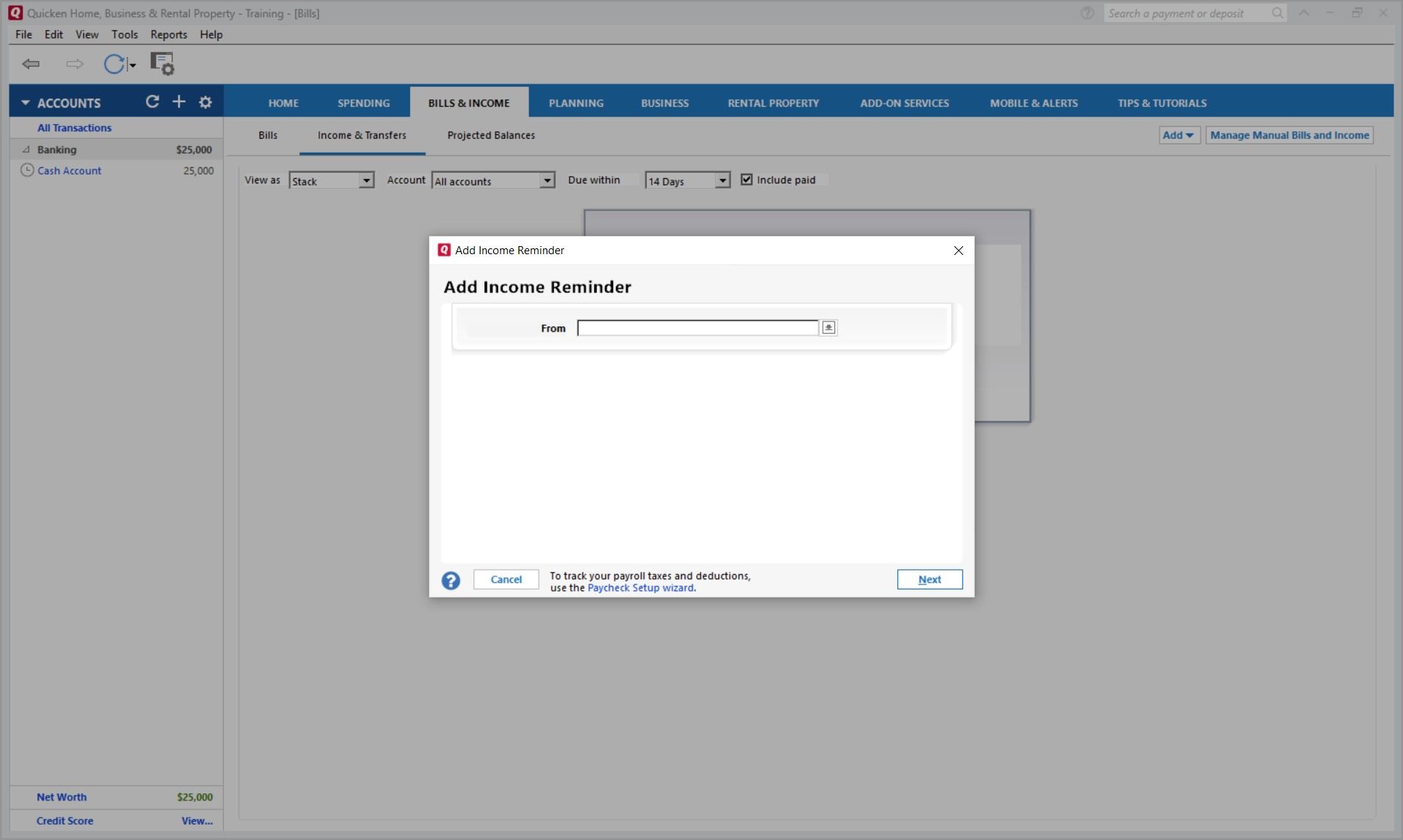Toggle the Include paid checkbox

point(747,180)
